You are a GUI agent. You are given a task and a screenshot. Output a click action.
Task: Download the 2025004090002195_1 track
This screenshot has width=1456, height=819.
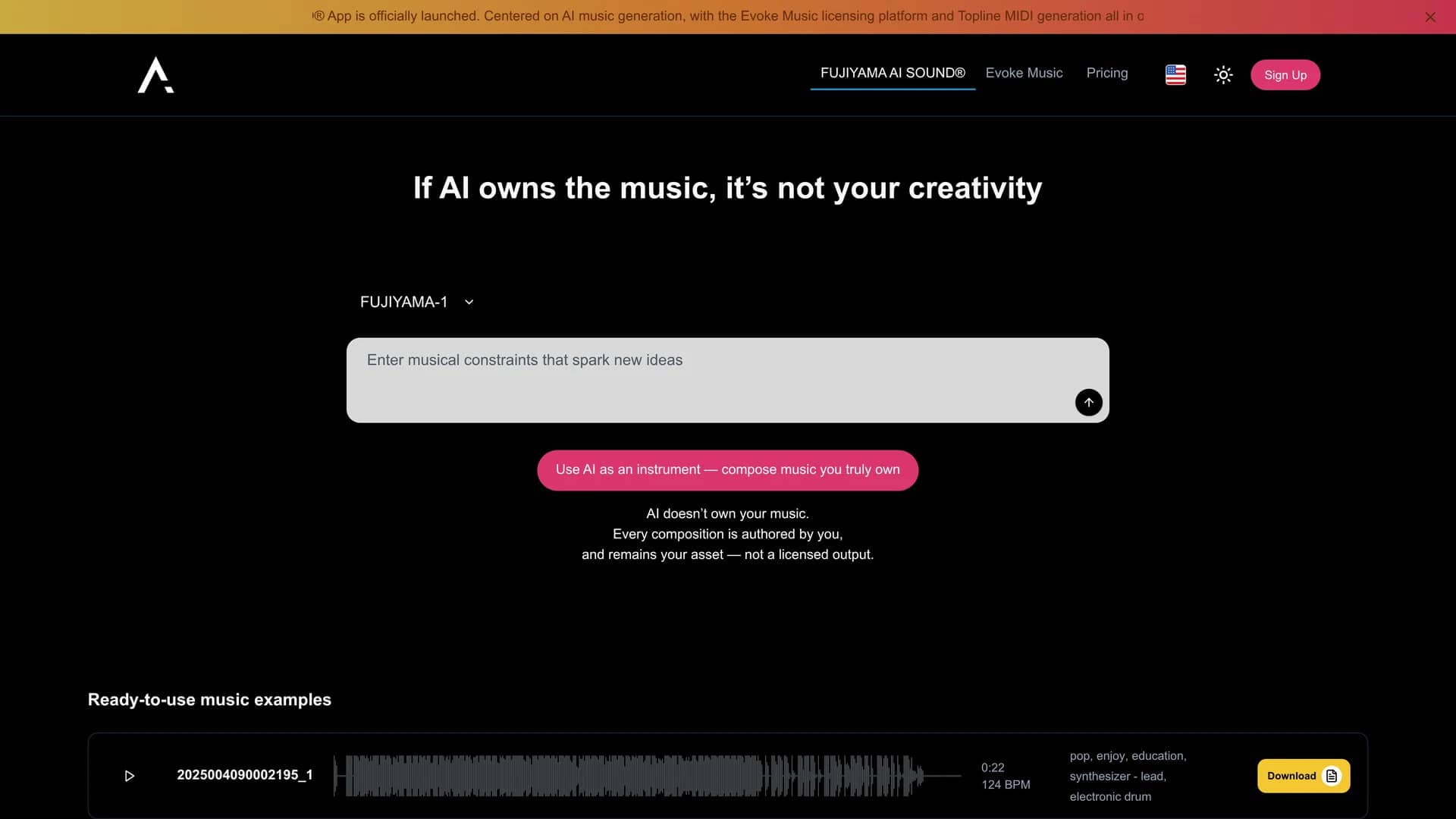[x=1304, y=776]
